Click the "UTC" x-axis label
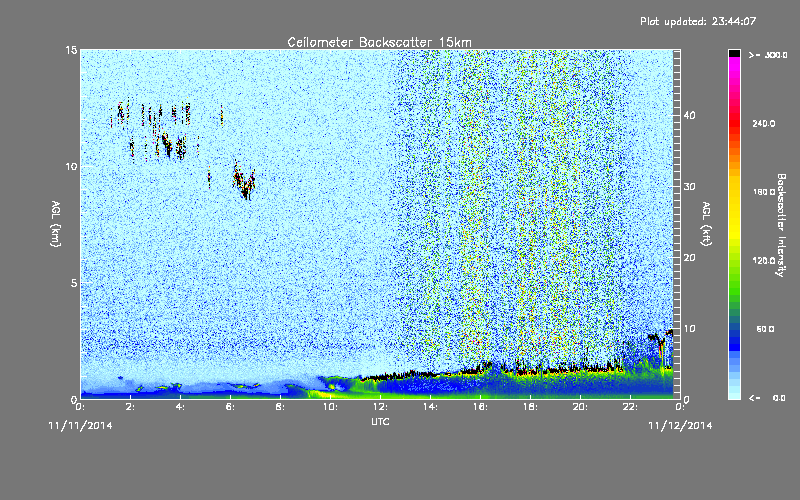 (380, 421)
